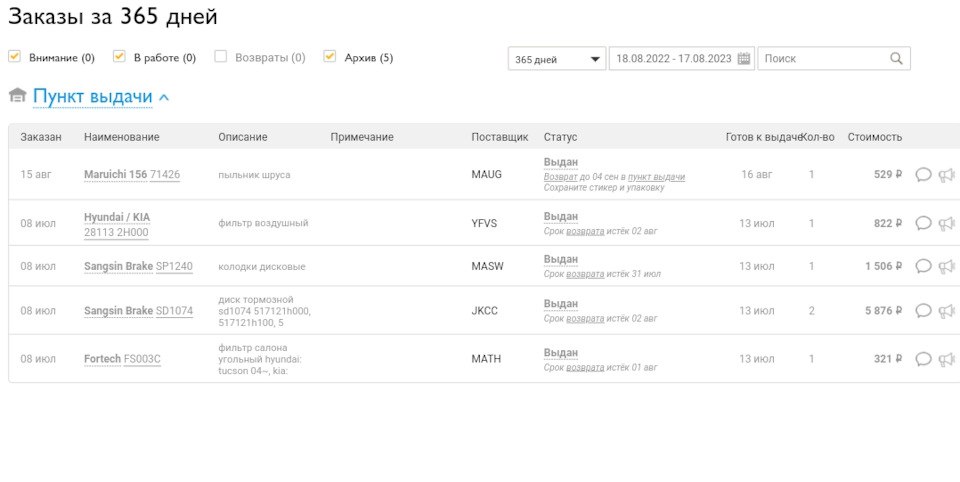Collapse the Пункт выдачи section
The width and height of the screenshot is (960, 482).
tap(164, 97)
